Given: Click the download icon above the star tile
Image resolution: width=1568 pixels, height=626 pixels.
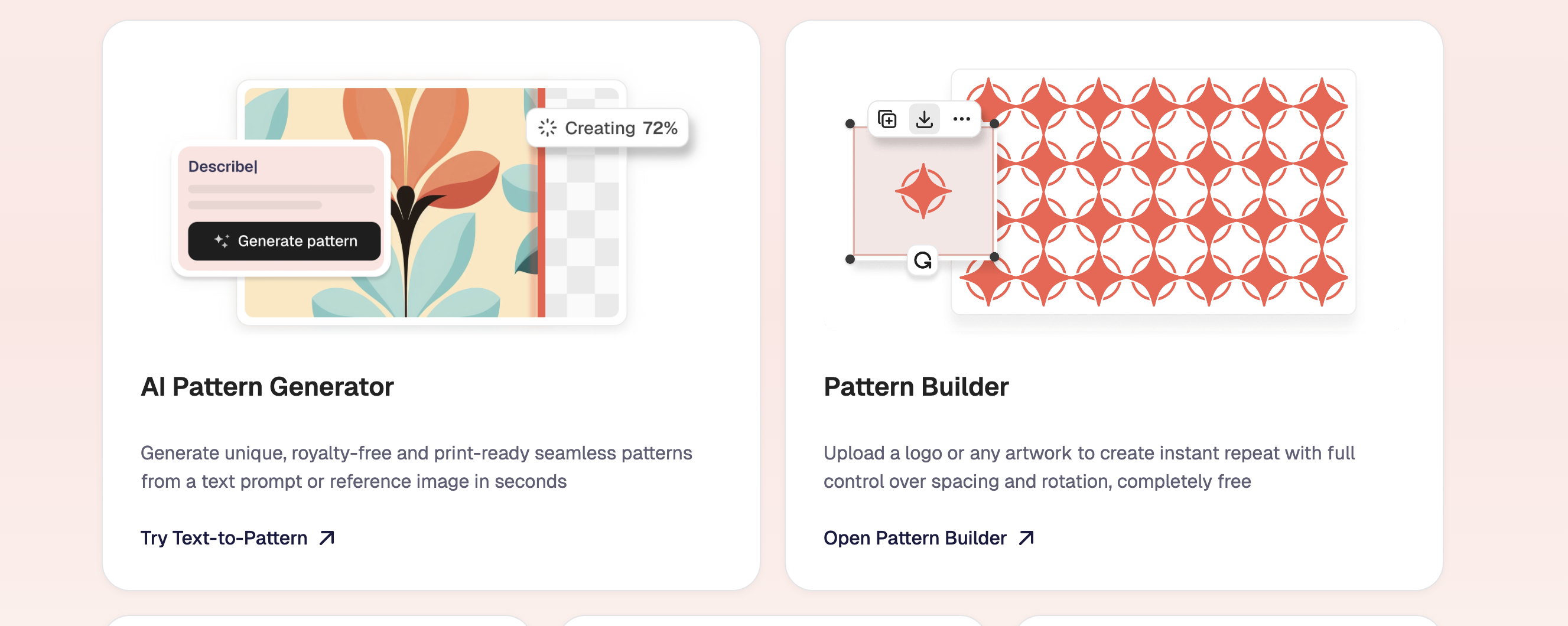Looking at the screenshot, I should coord(924,119).
